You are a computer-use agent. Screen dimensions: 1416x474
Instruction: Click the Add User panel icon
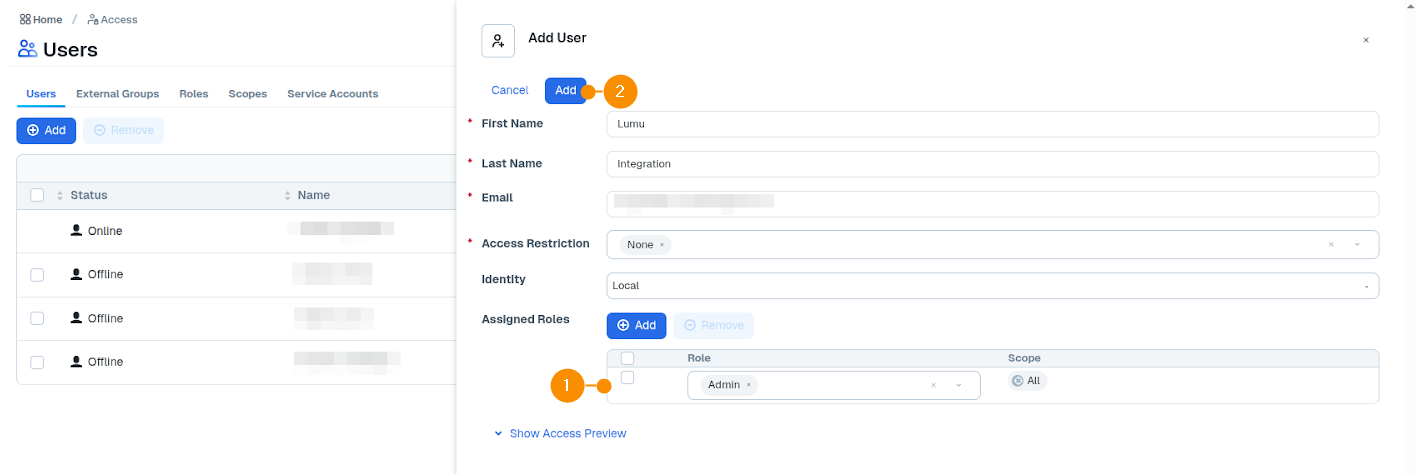[x=498, y=41]
